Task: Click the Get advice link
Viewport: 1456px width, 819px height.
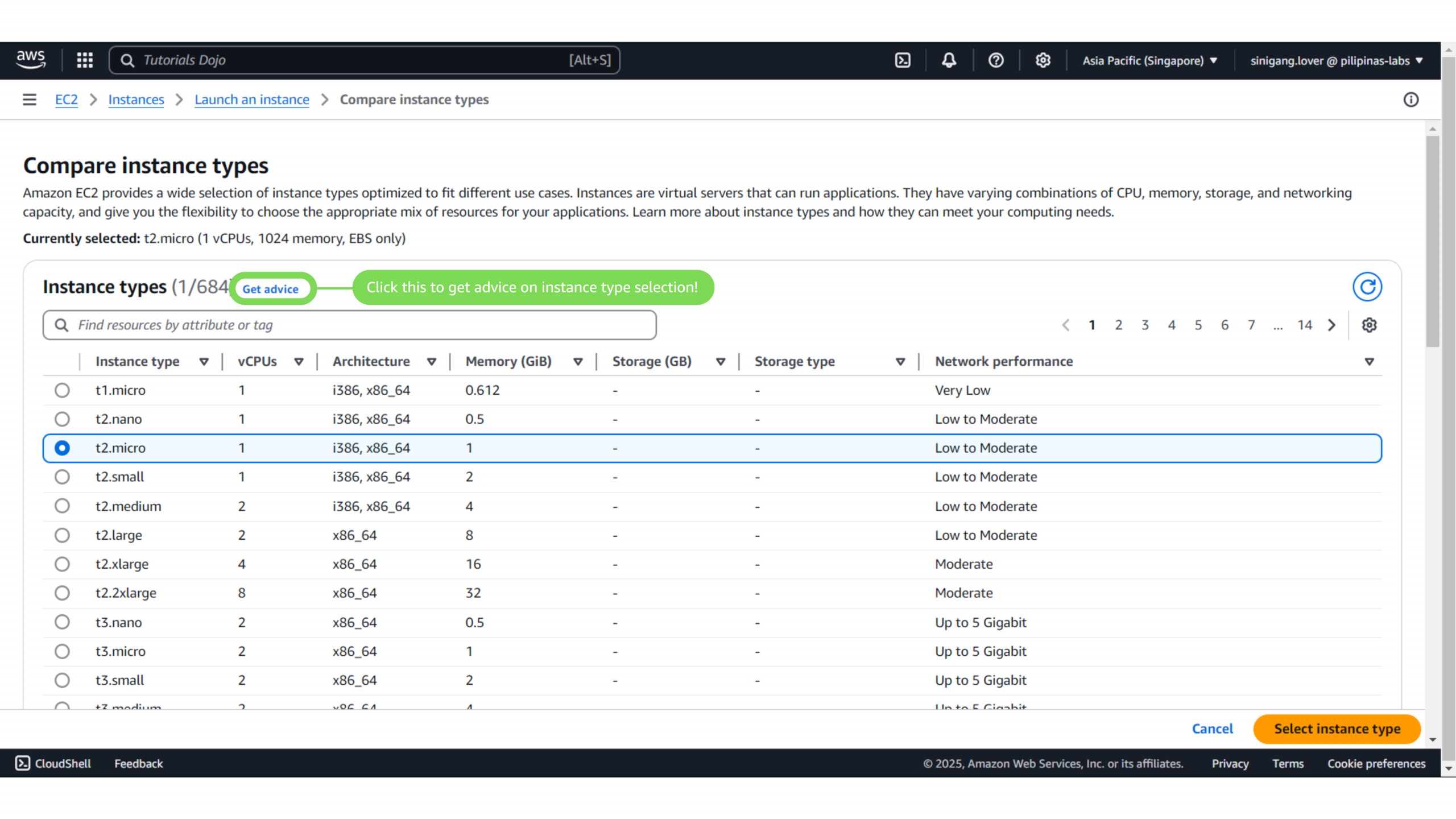Action: point(270,289)
